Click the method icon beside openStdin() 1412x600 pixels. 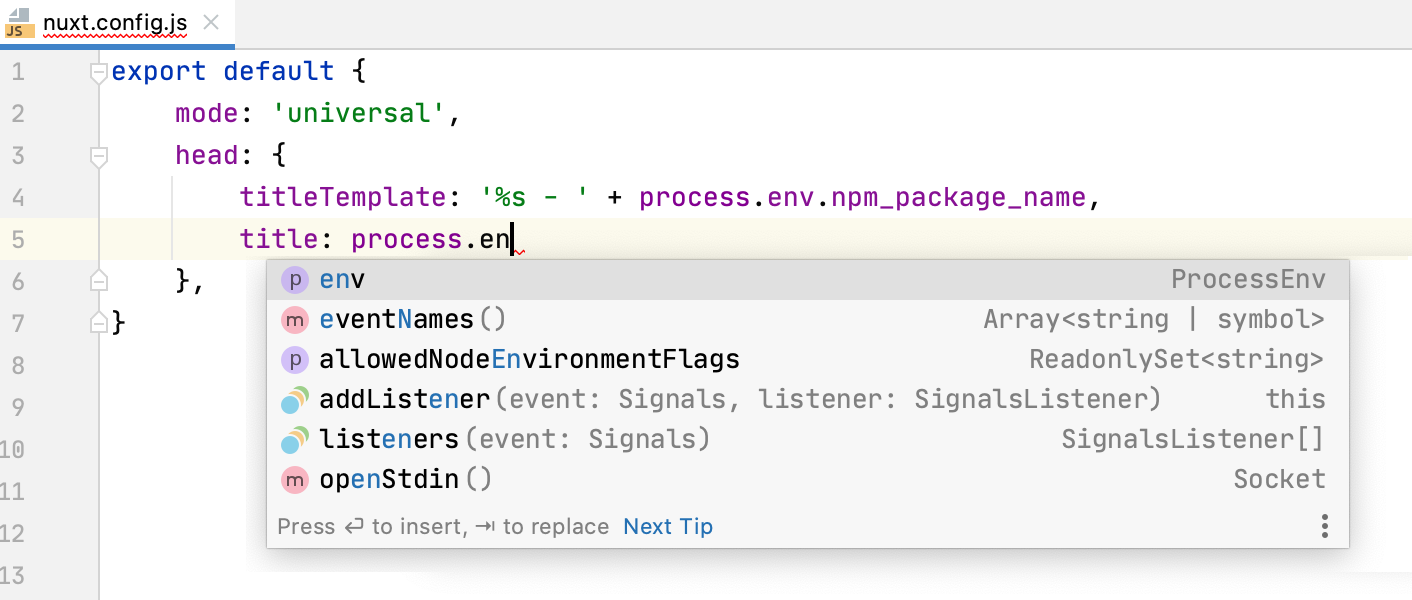click(295, 478)
